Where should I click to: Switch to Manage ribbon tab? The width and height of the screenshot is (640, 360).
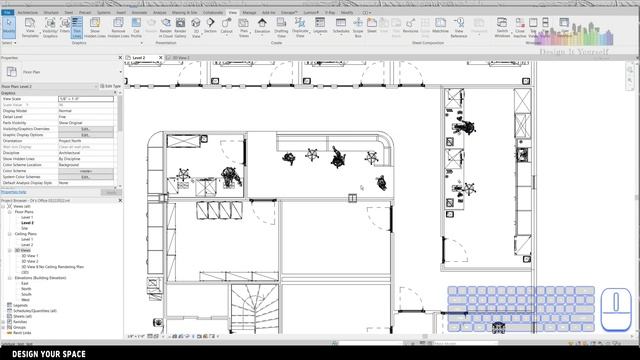(x=249, y=12)
